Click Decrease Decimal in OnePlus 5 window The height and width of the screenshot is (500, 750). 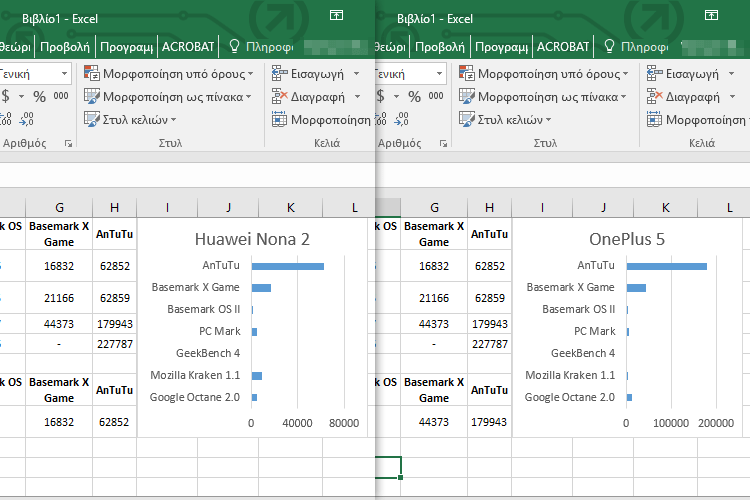click(402, 119)
